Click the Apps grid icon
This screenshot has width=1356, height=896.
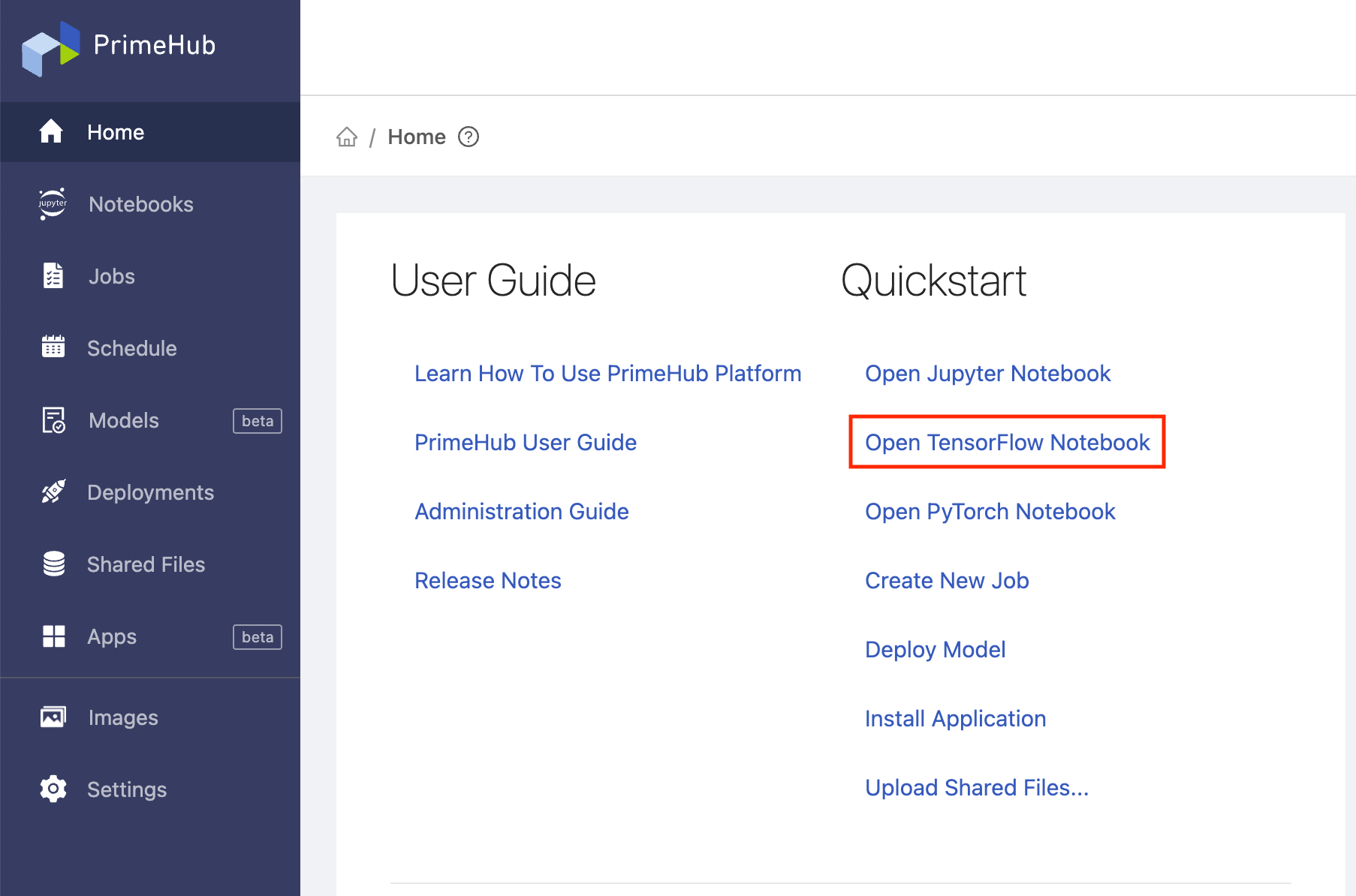tap(53, 636)
